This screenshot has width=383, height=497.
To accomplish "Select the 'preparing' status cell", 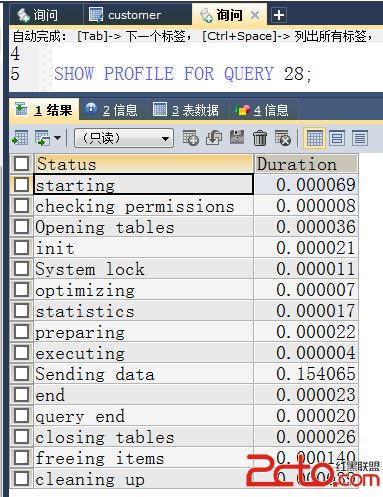I will (144, 332).
